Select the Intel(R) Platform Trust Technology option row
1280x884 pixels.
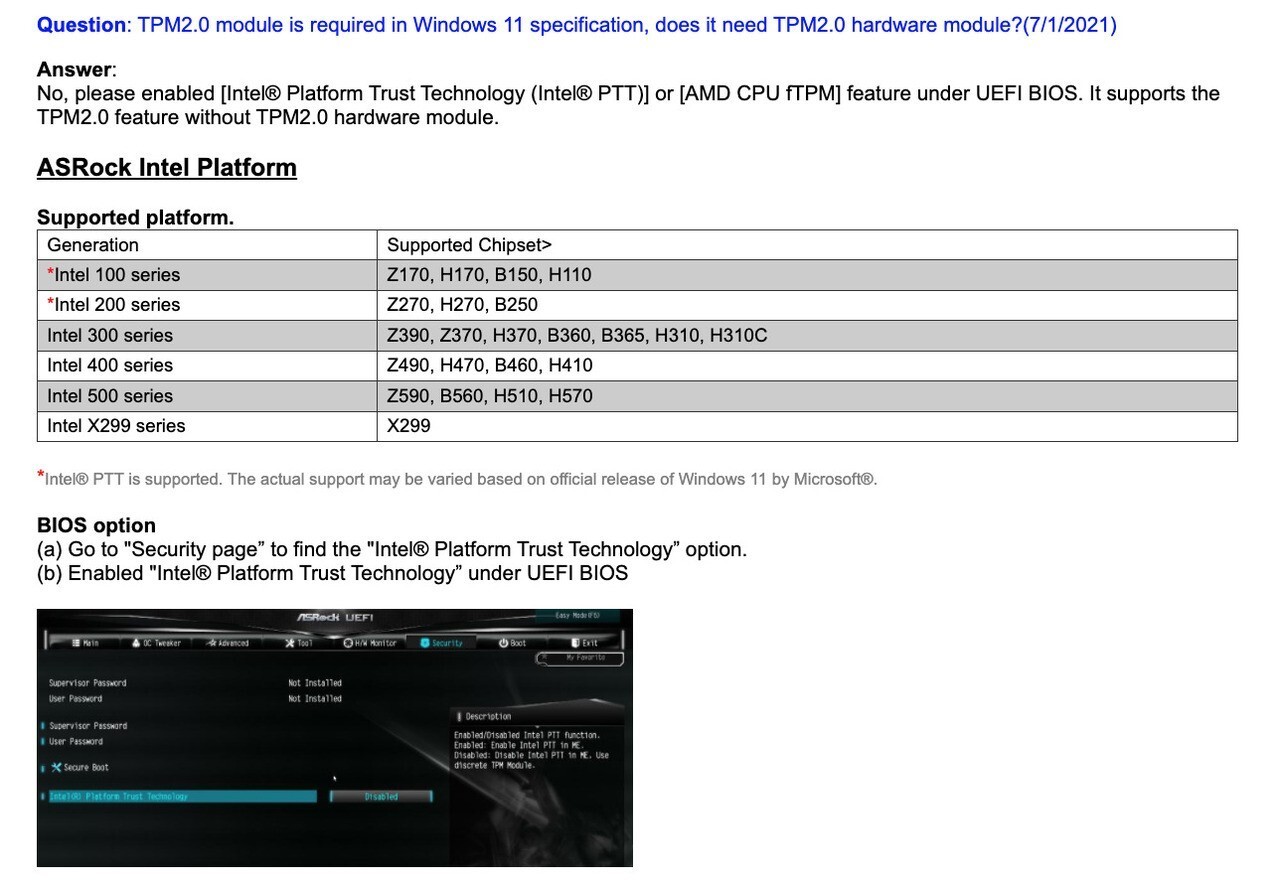click(182, 797)
